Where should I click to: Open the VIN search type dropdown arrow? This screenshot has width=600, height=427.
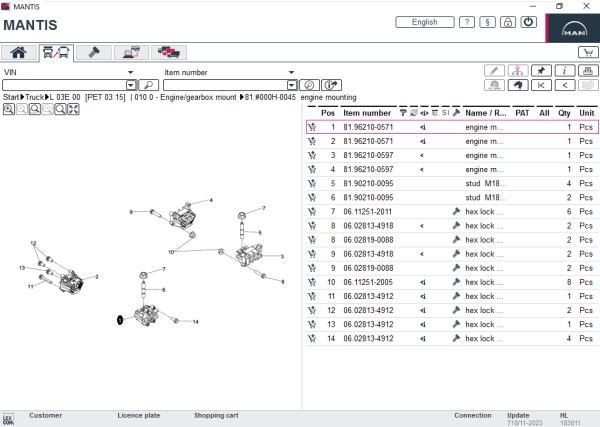coord(130,72)
